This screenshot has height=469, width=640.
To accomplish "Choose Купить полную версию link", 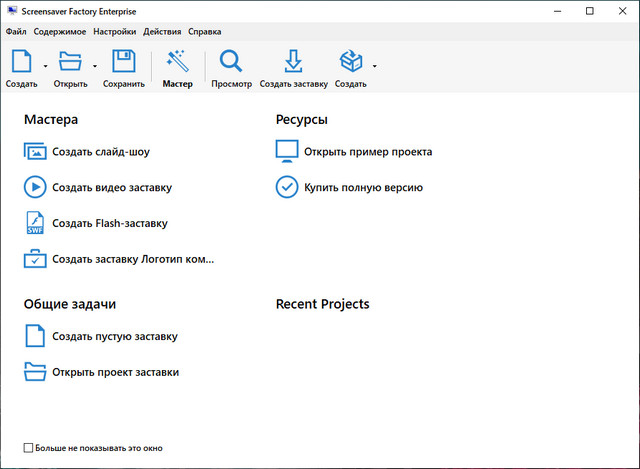I will click(x=363, y=187).
